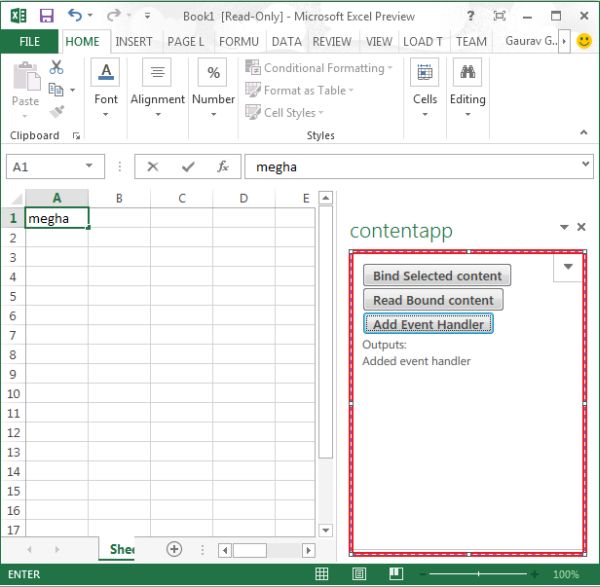
Task: Click the horizontal scrollbar right arrow
Action: [x=309, y=550]
